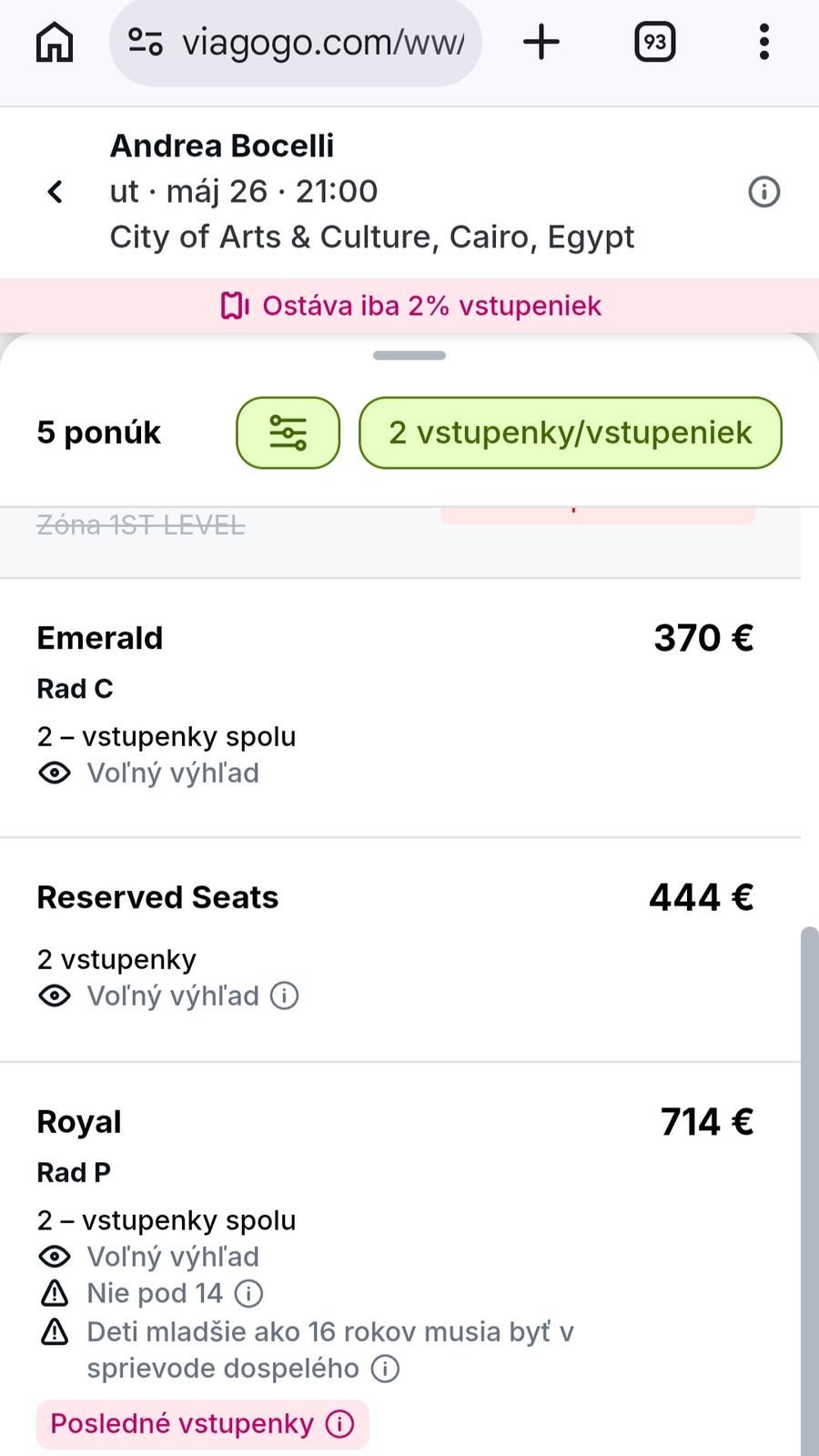Screen dimensions: 819x1456
Task: Open the browser three-dot menu
Action: tap(763, 42)
